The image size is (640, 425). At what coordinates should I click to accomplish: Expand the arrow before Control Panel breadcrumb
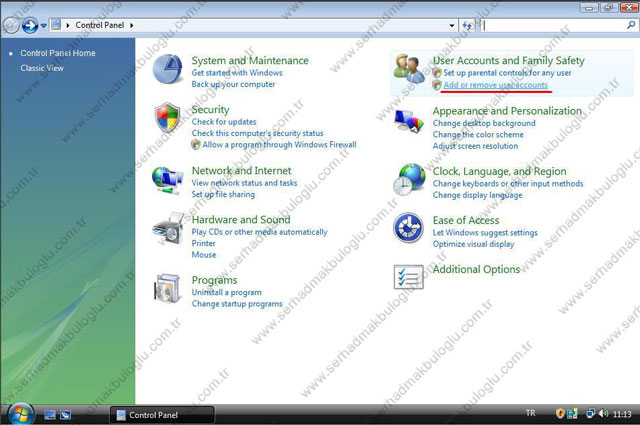[68, 25]
